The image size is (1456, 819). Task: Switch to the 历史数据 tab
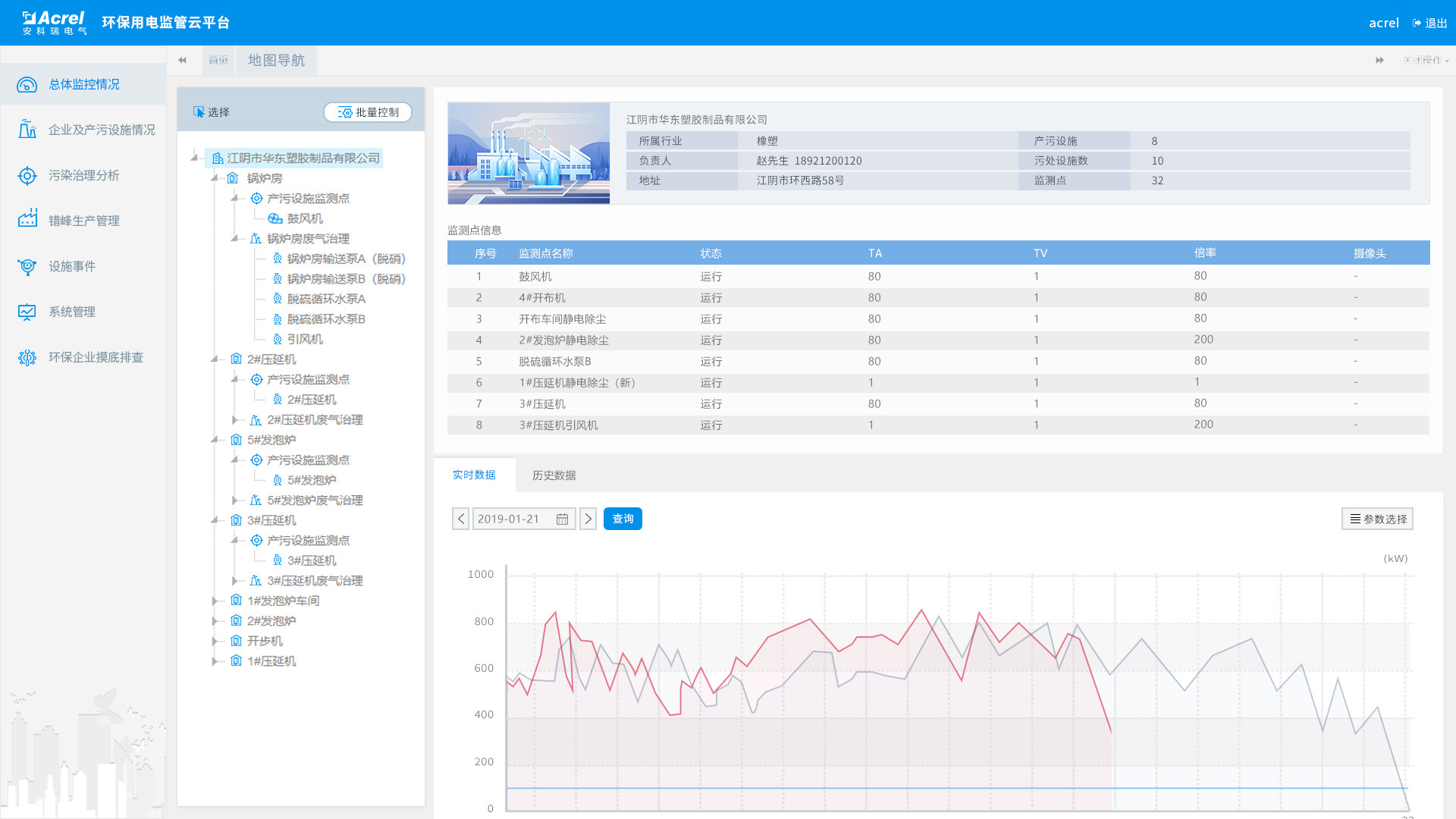pyautogui.click(x=554, y=475)
